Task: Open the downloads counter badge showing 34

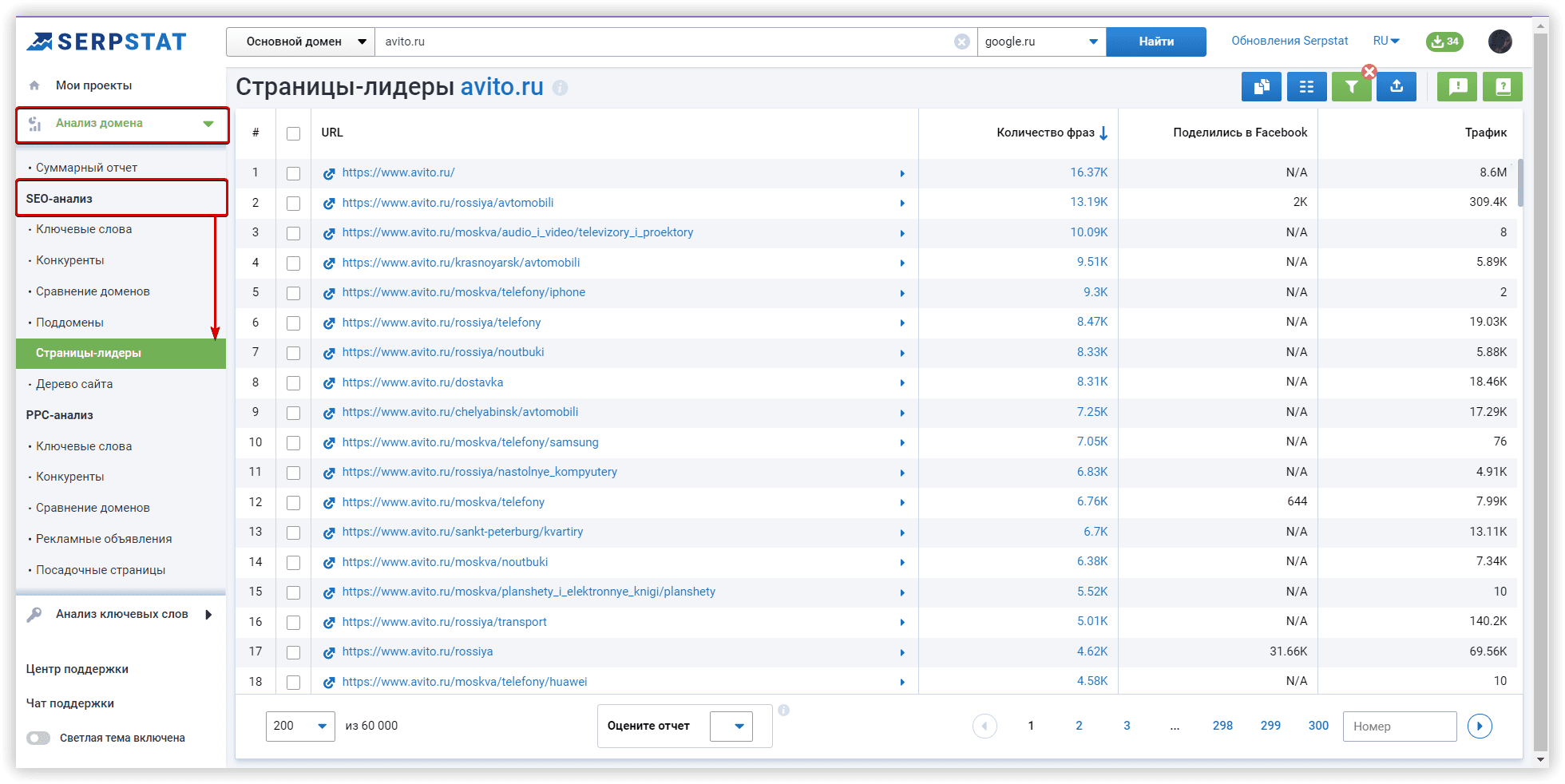Action: coord(1444,42)
